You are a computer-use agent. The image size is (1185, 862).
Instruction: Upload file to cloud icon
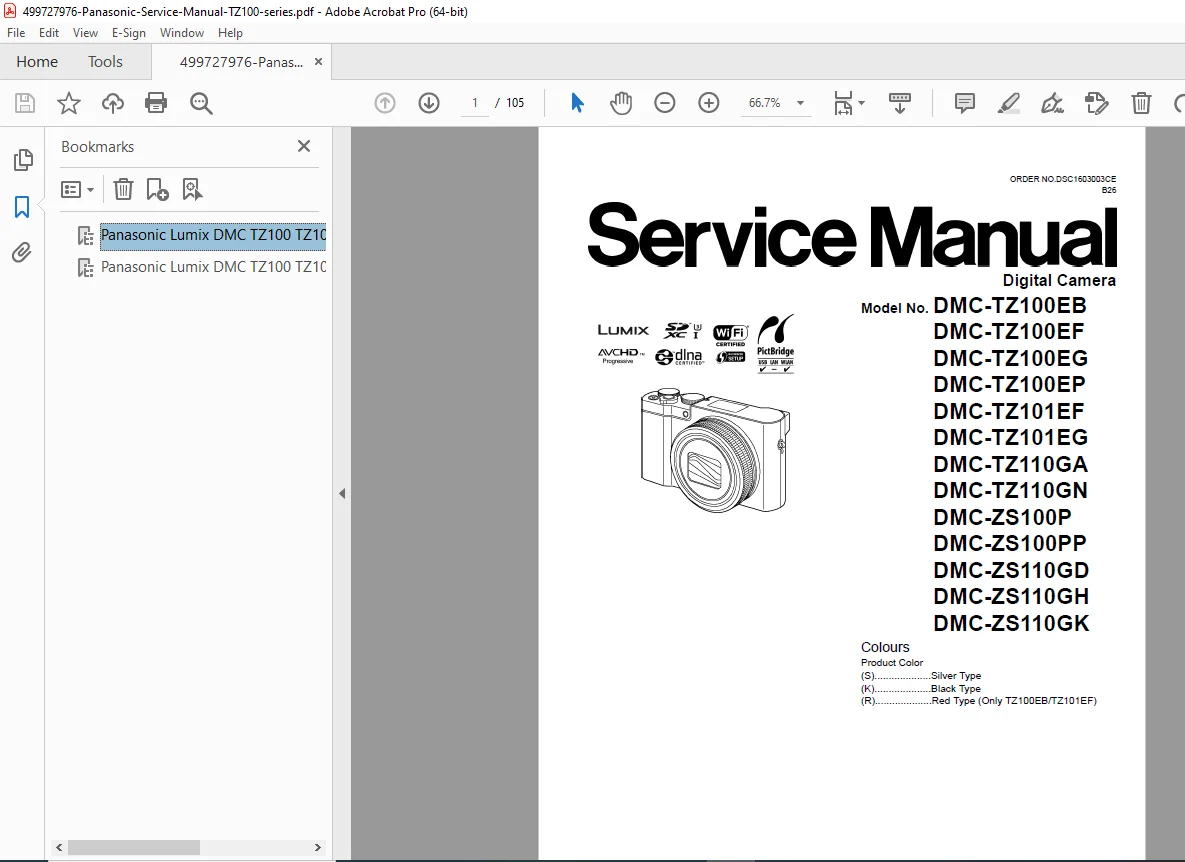pos(113,103)
